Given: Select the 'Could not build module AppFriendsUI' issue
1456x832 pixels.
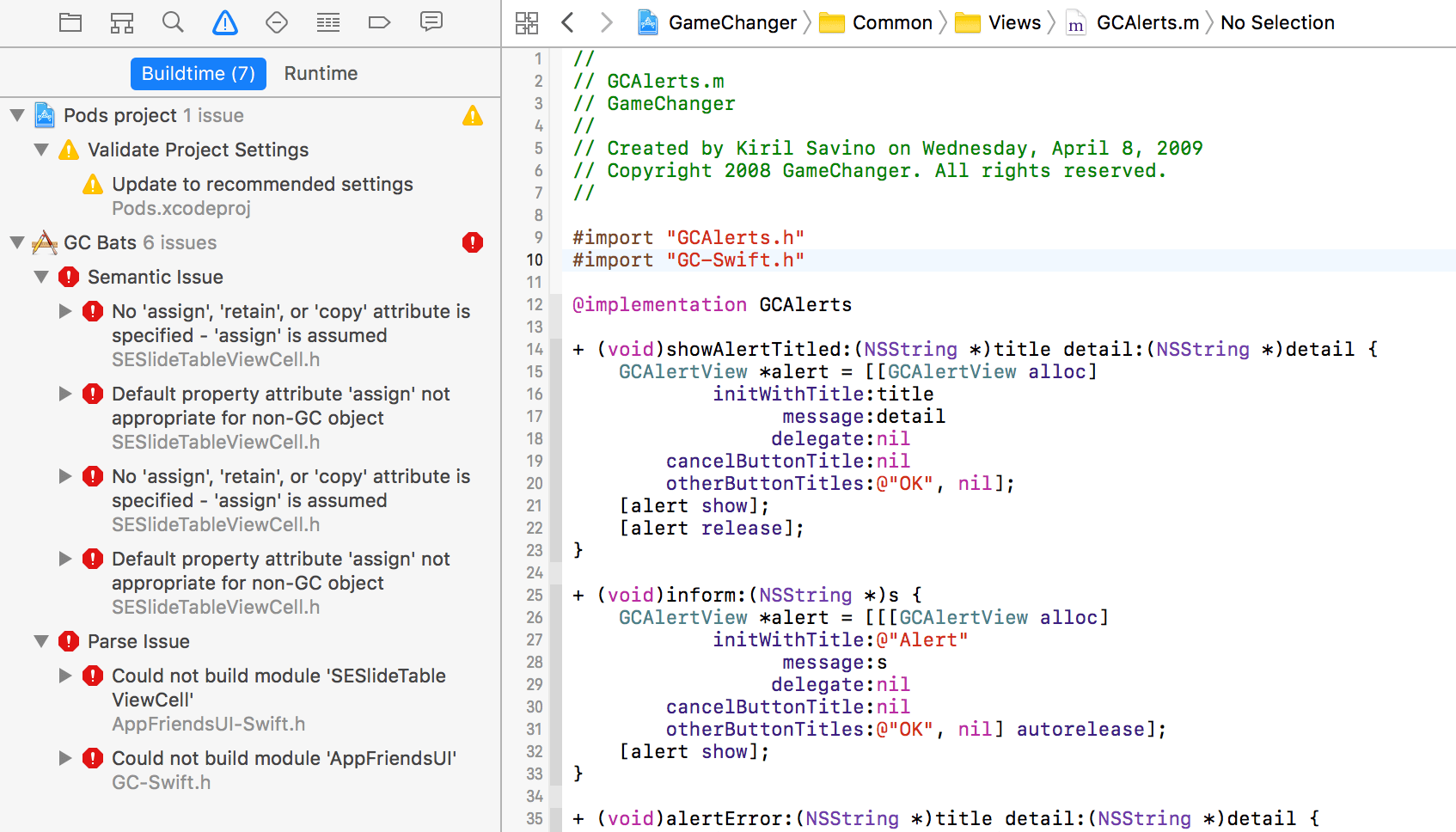Looking at the screenshot, I should tap(284, 758).
